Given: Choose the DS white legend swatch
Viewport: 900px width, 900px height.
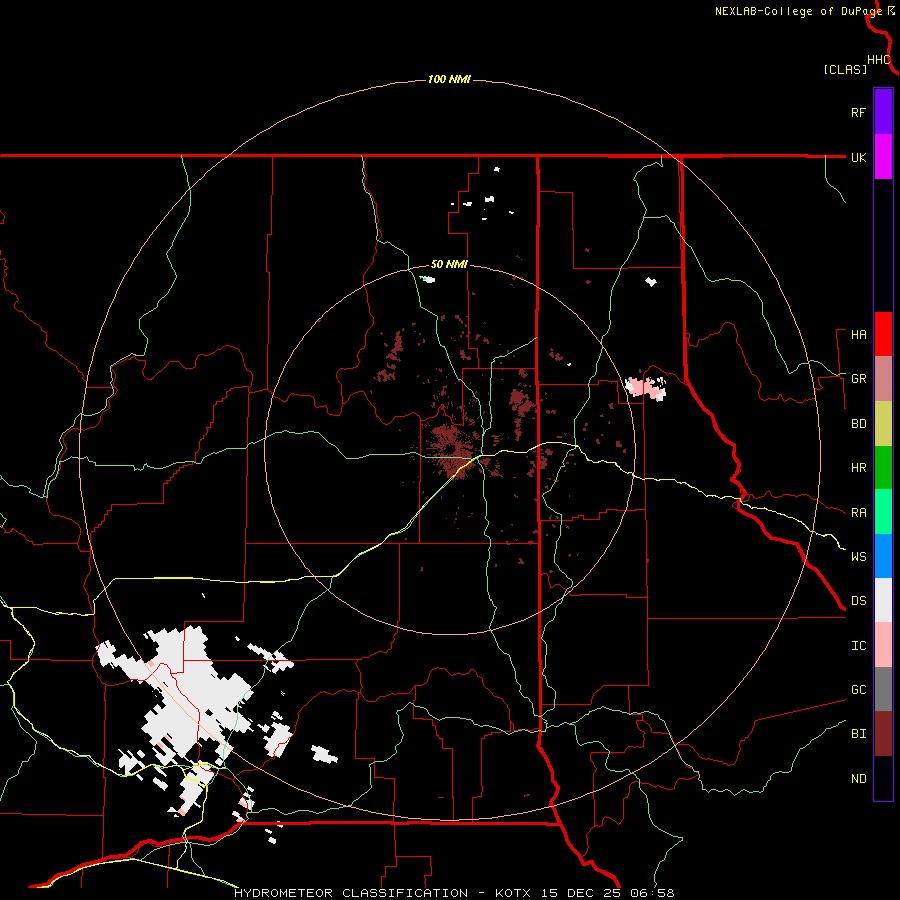Looking at the screenshot, I should pos(883,600).
